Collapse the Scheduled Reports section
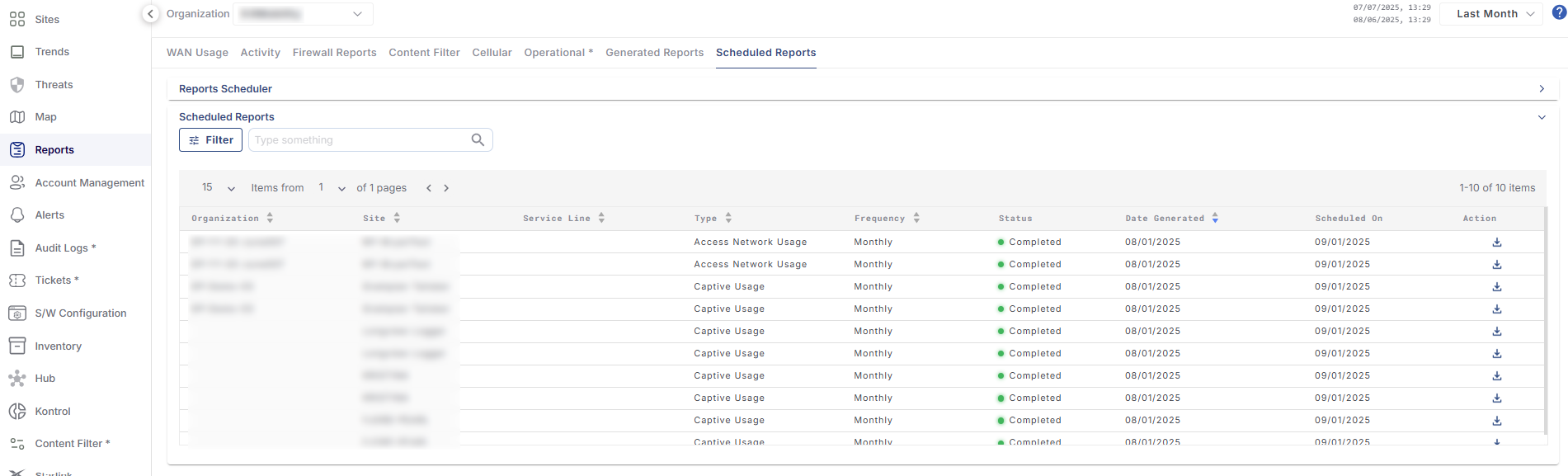 coord(1541,117)
